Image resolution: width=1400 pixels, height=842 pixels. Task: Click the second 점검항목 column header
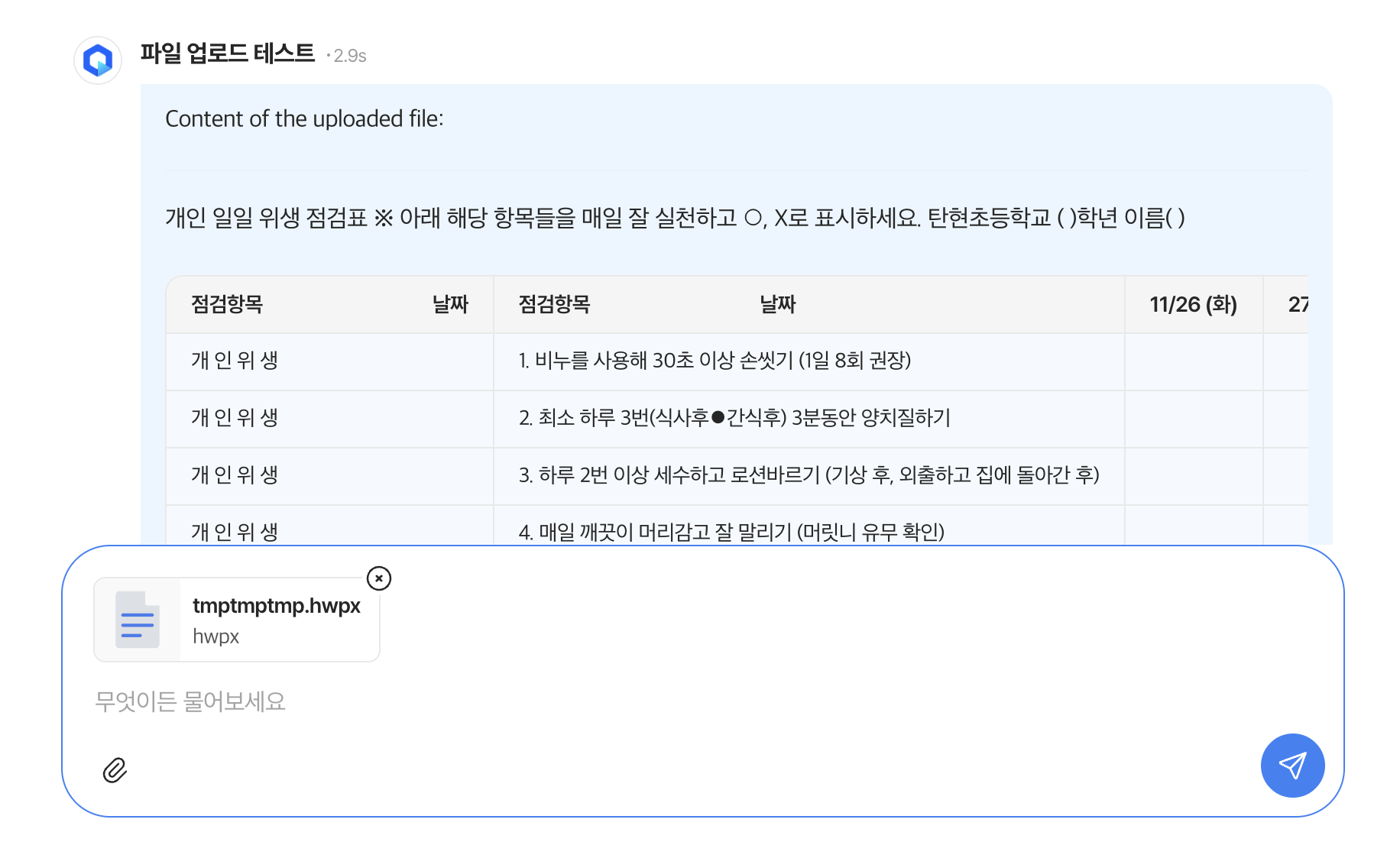coord(554,305)
